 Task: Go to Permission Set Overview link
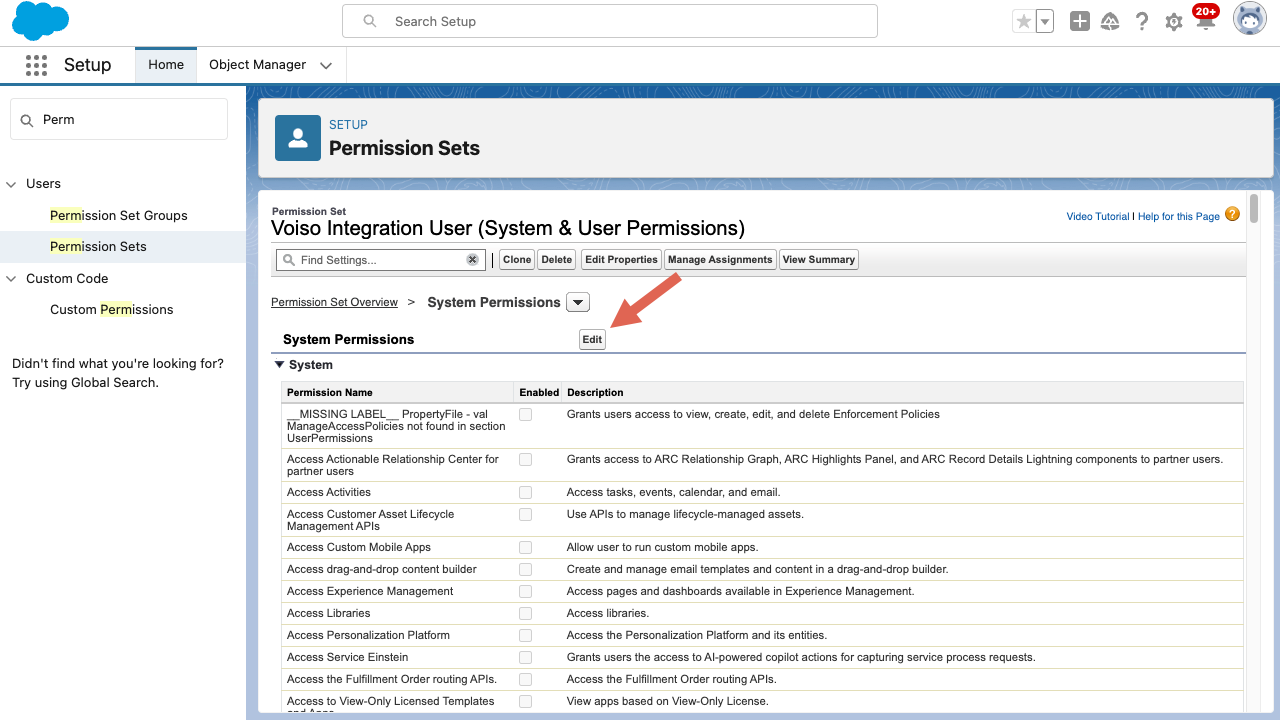coord(334,302)
